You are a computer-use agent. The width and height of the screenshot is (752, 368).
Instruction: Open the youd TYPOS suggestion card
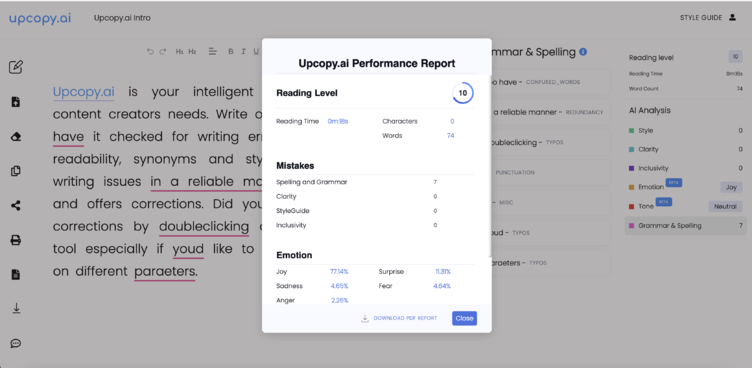[551, 233]
